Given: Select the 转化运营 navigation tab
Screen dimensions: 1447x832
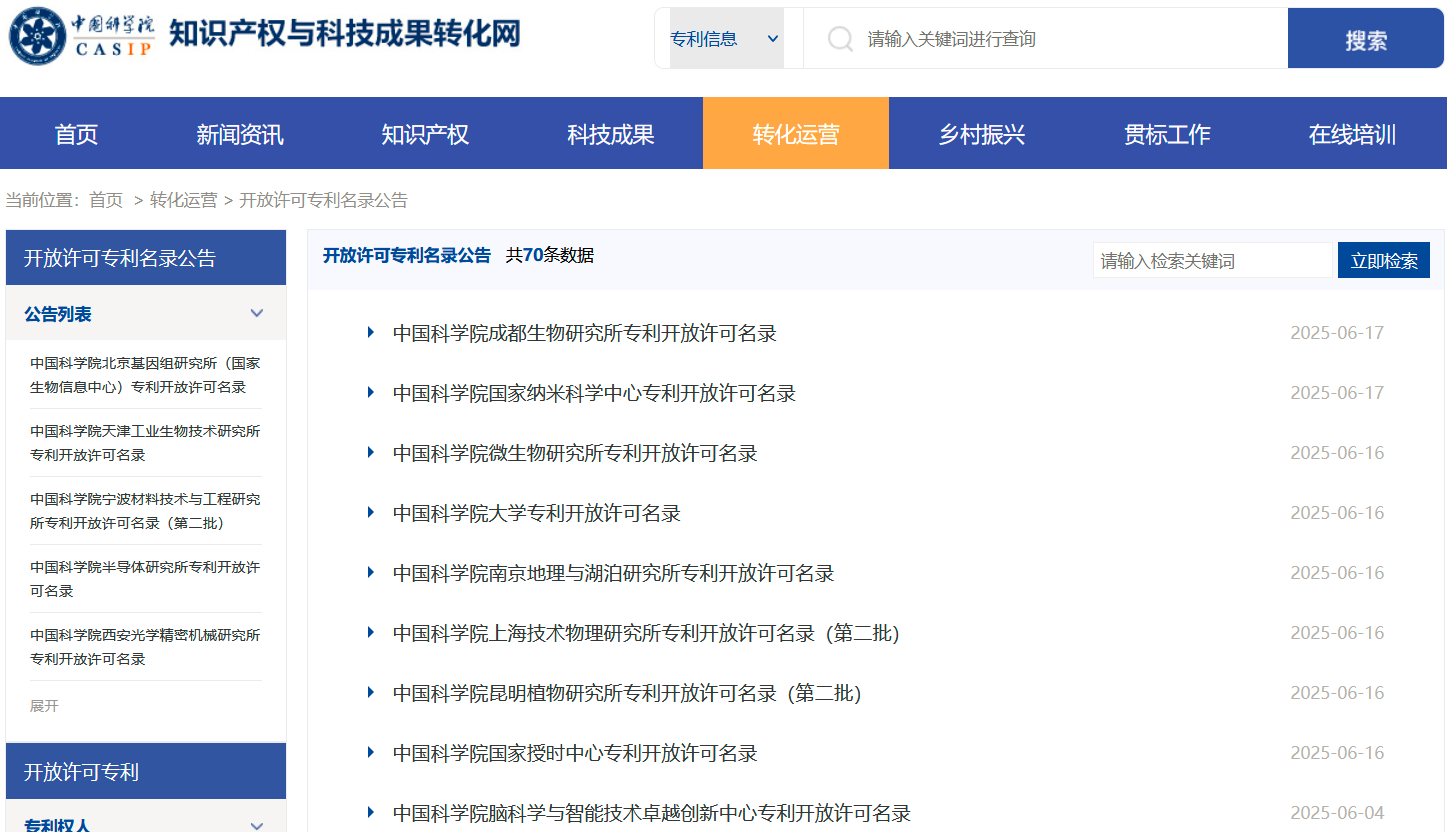Looking at the screenshot, I should pos(796,134).
